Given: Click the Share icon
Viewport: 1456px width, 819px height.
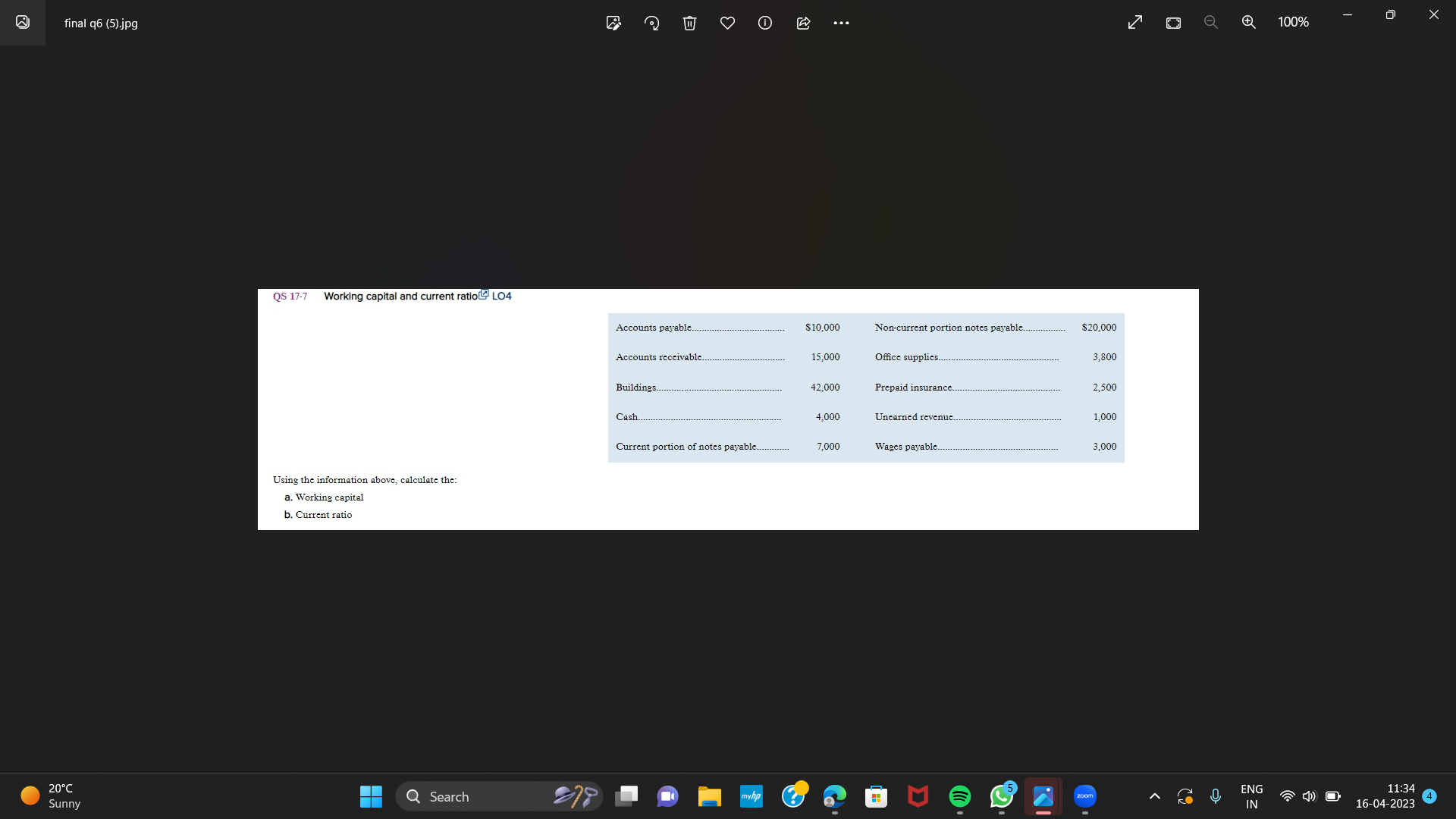Looking at the screenshot, I should 803,23.
